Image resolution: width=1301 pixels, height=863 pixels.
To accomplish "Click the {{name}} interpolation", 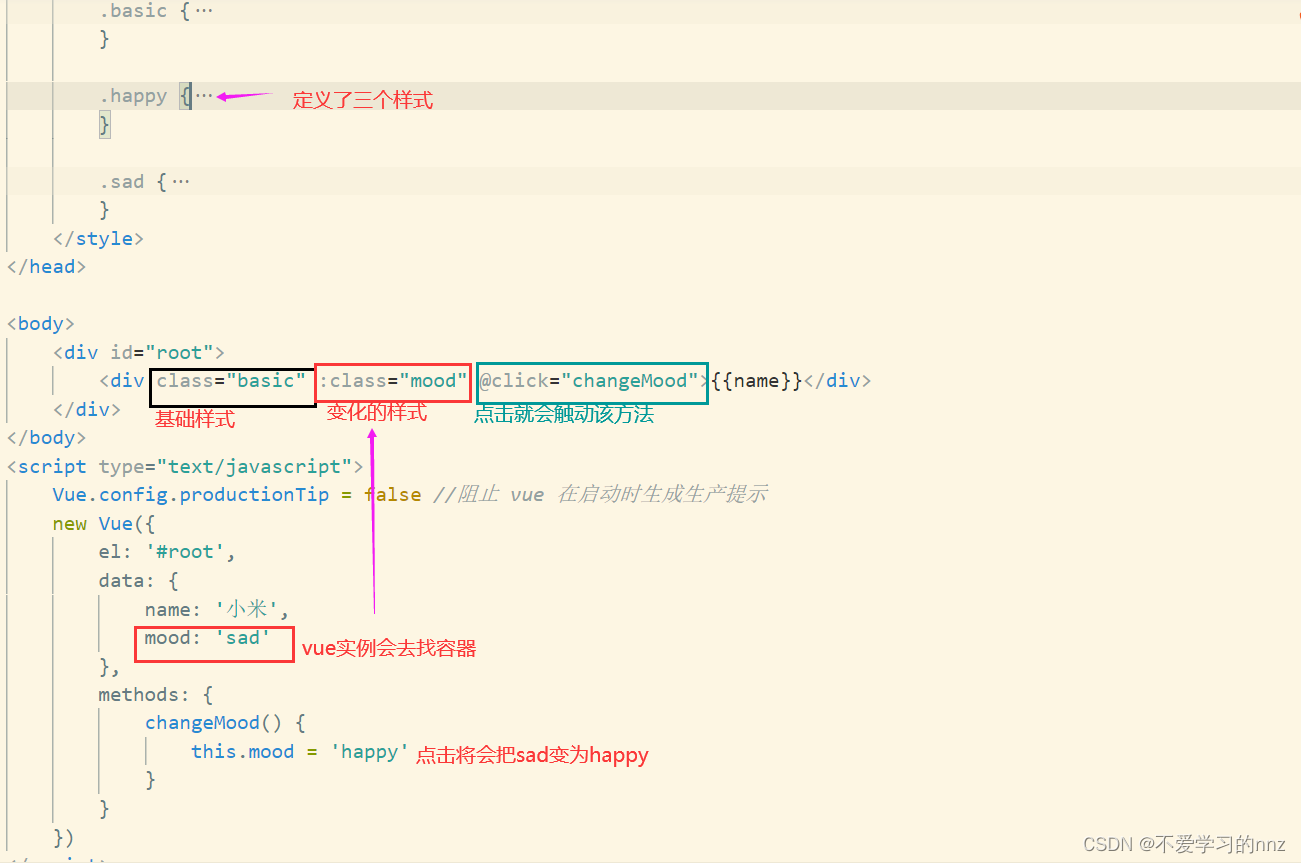I will [757, 380].
